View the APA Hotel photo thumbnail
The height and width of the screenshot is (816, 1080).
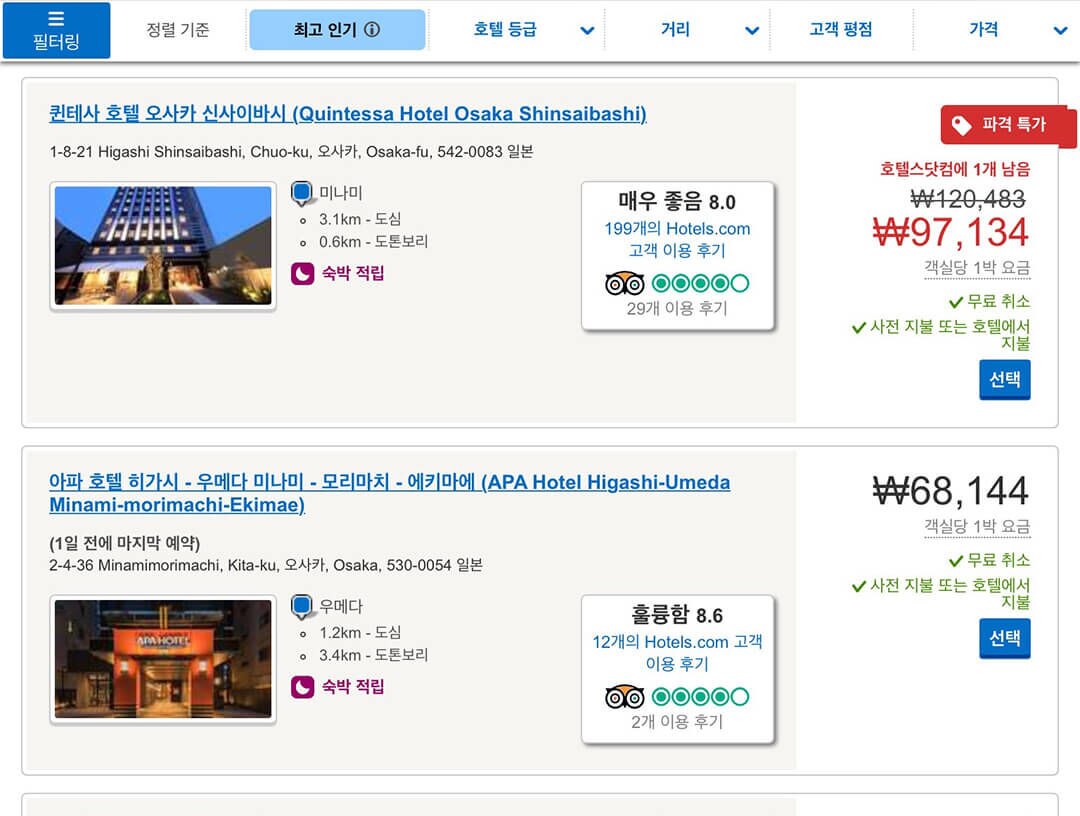click(163, 659)
